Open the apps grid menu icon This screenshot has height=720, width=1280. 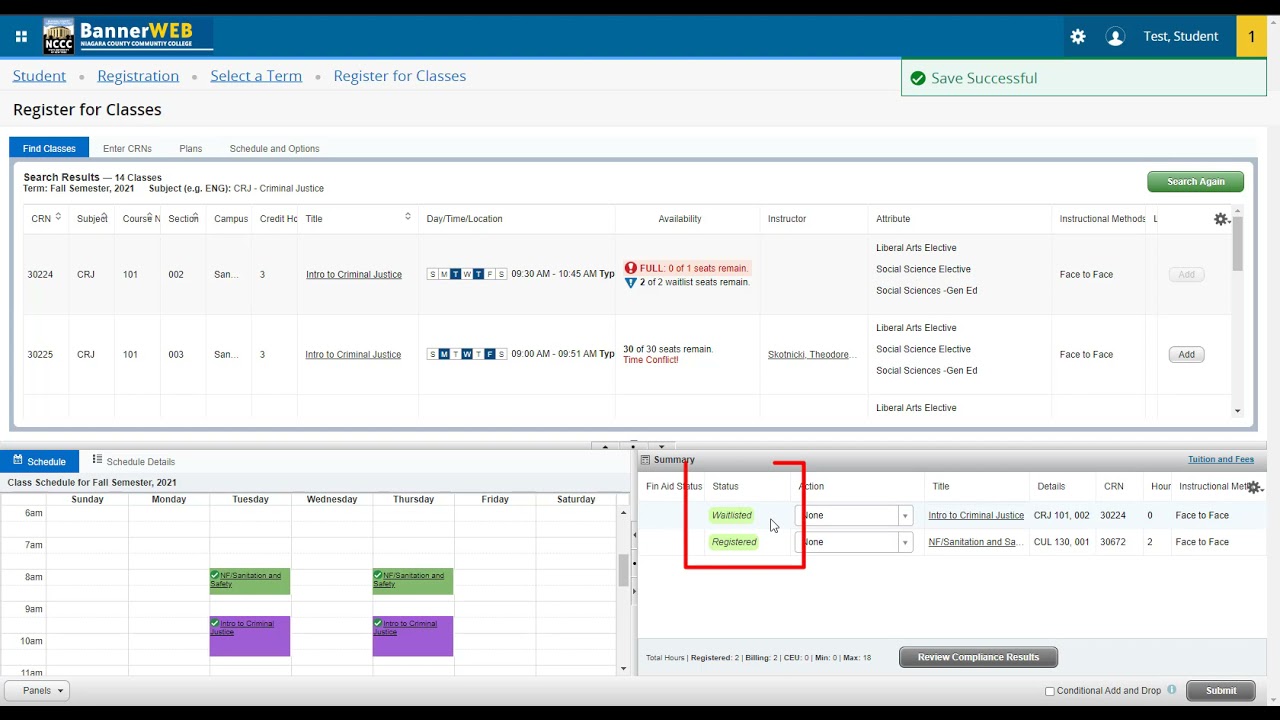click(21, 37)
